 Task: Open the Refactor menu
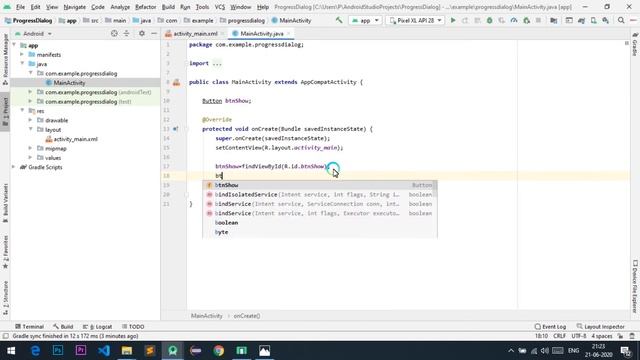(x=145, y=7)
